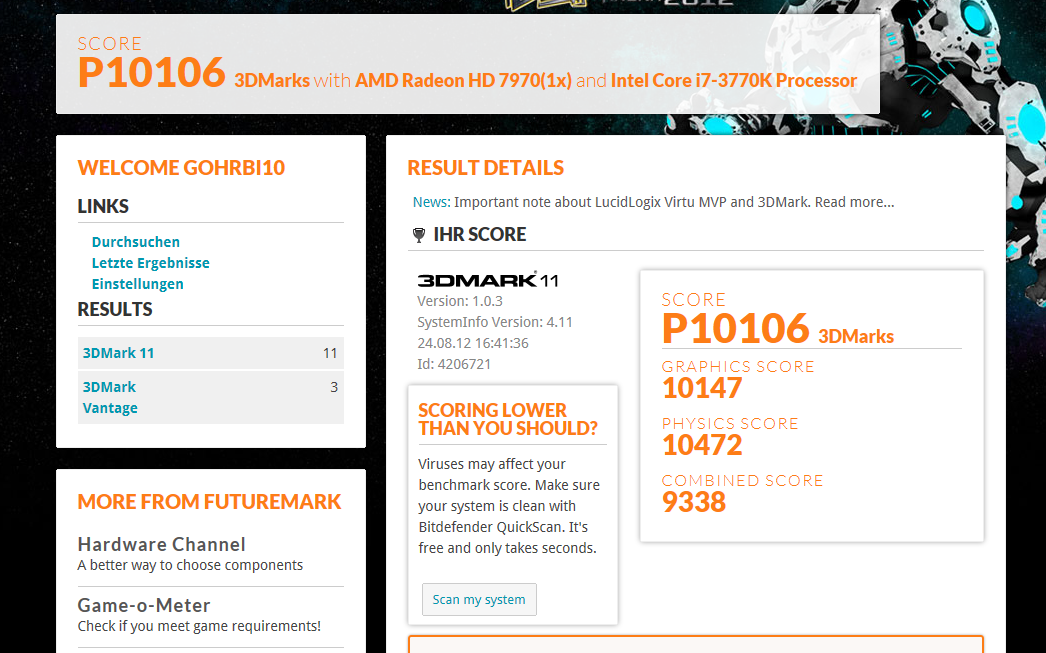Click SystemInfo Version: 4.11 text
The image size is (1046, 653).
pos(495,322)
